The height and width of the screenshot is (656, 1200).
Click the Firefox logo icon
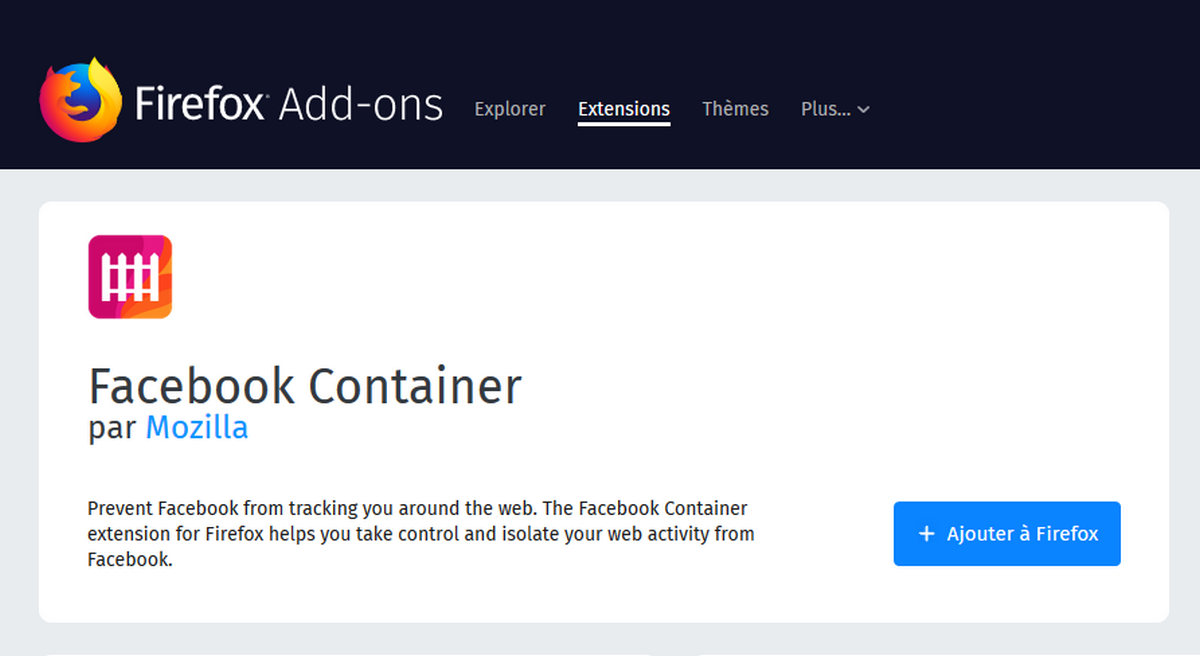point(80,100)
